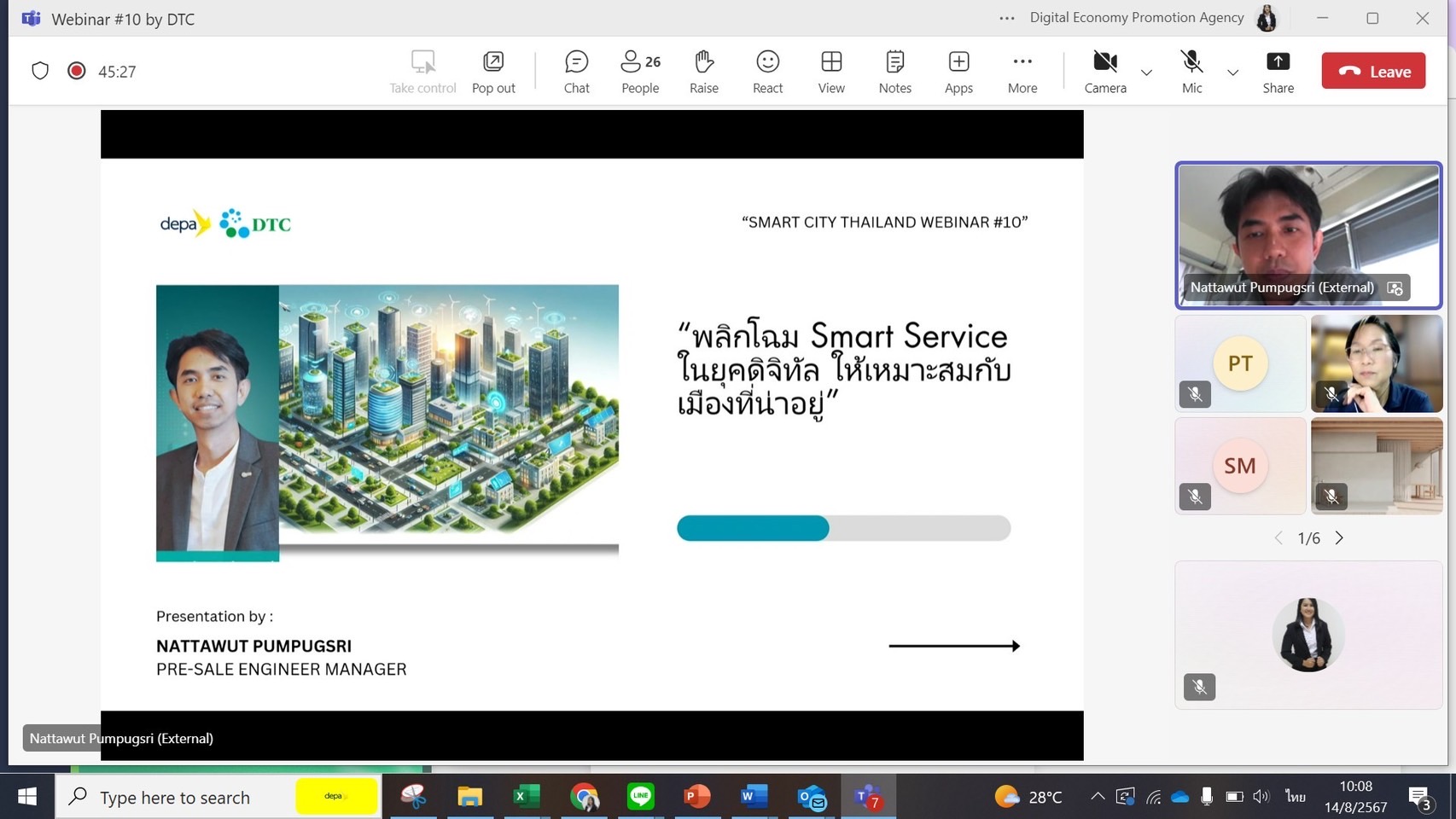
Task: Open the notification center with 3 notifications
Action: pyautogui.click(x=1420, y=799)
